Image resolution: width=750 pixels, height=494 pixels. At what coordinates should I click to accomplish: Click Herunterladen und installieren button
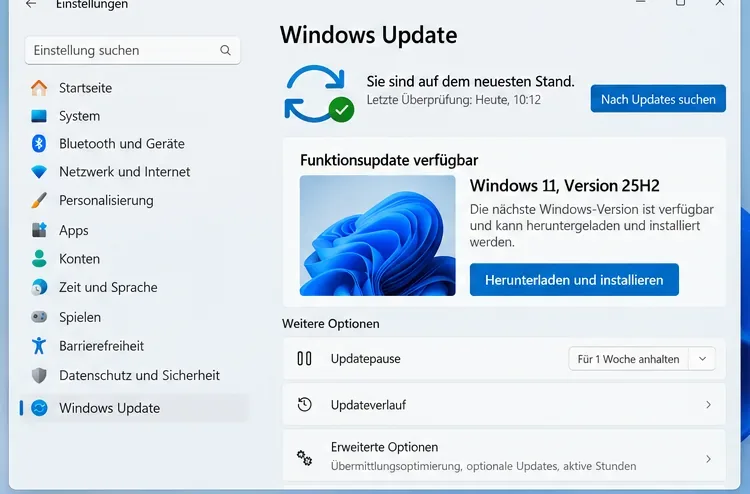click(574, 280)
